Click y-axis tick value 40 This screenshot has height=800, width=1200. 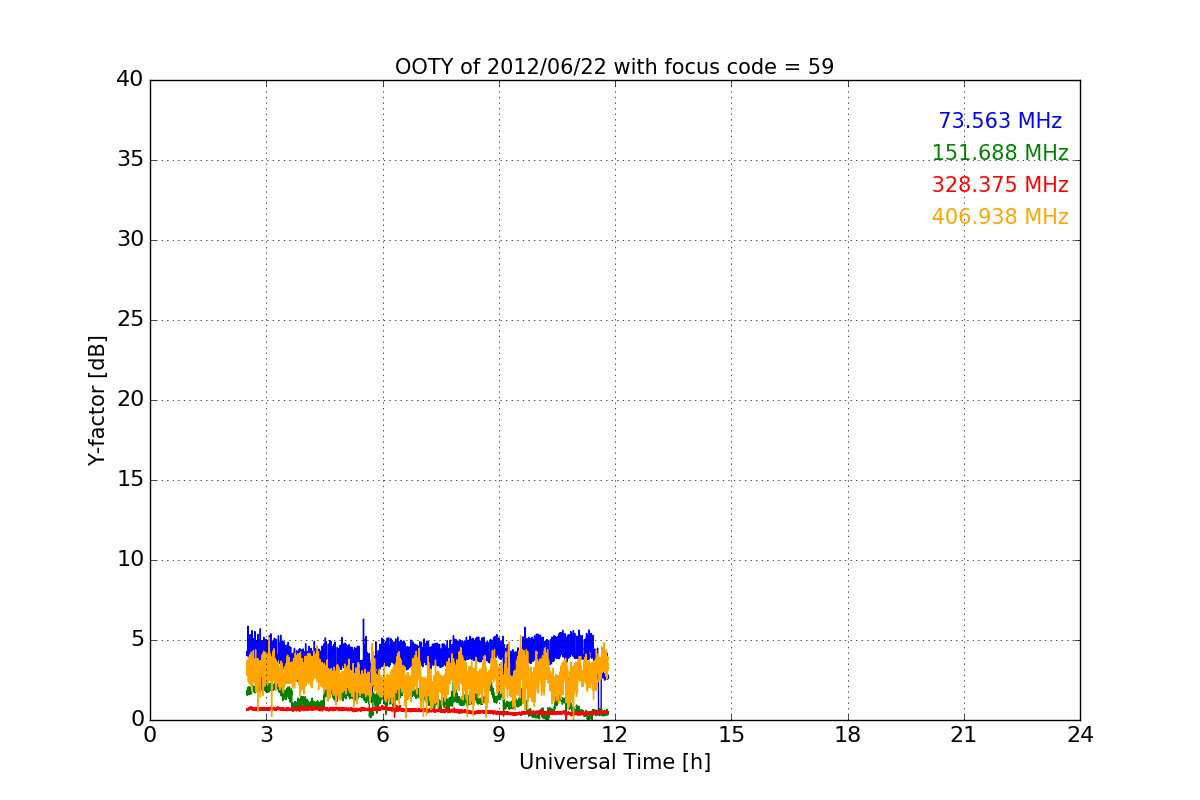pyautogui.click(x=130, y=79)
